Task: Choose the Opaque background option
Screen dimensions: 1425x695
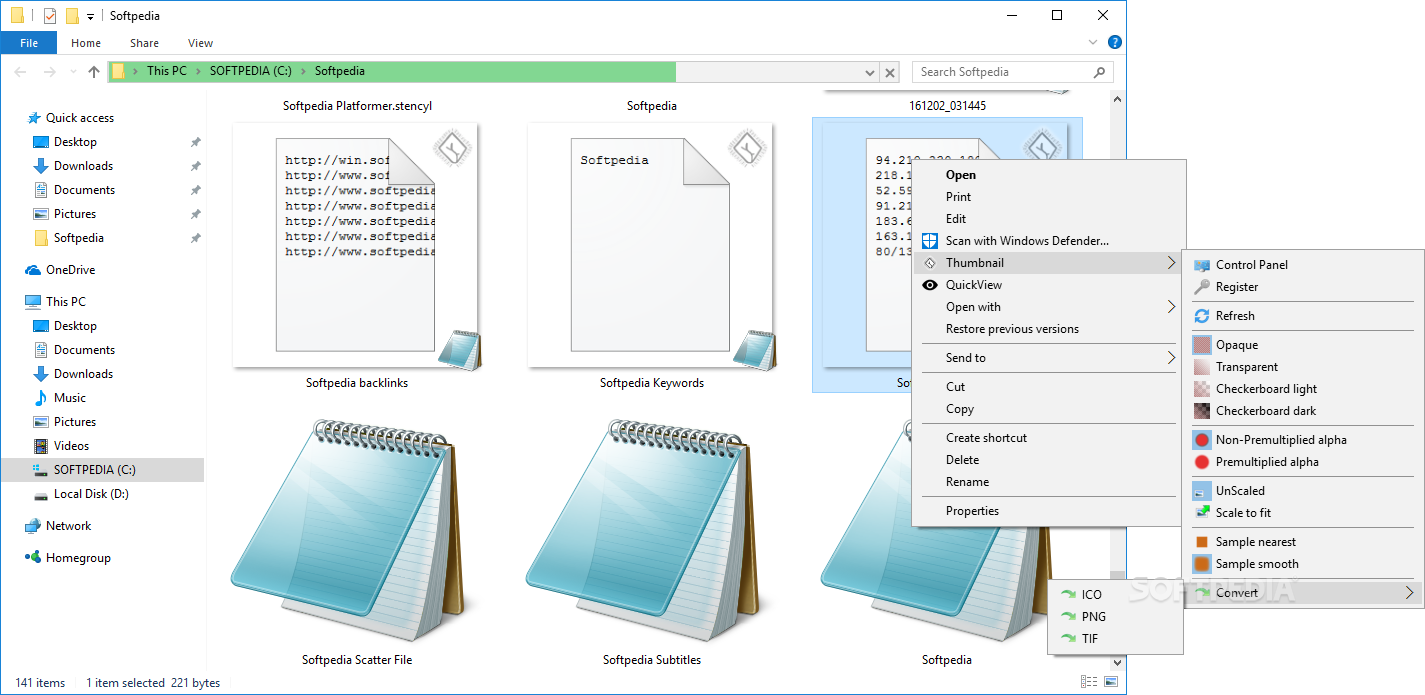Action: [1303, 345]
